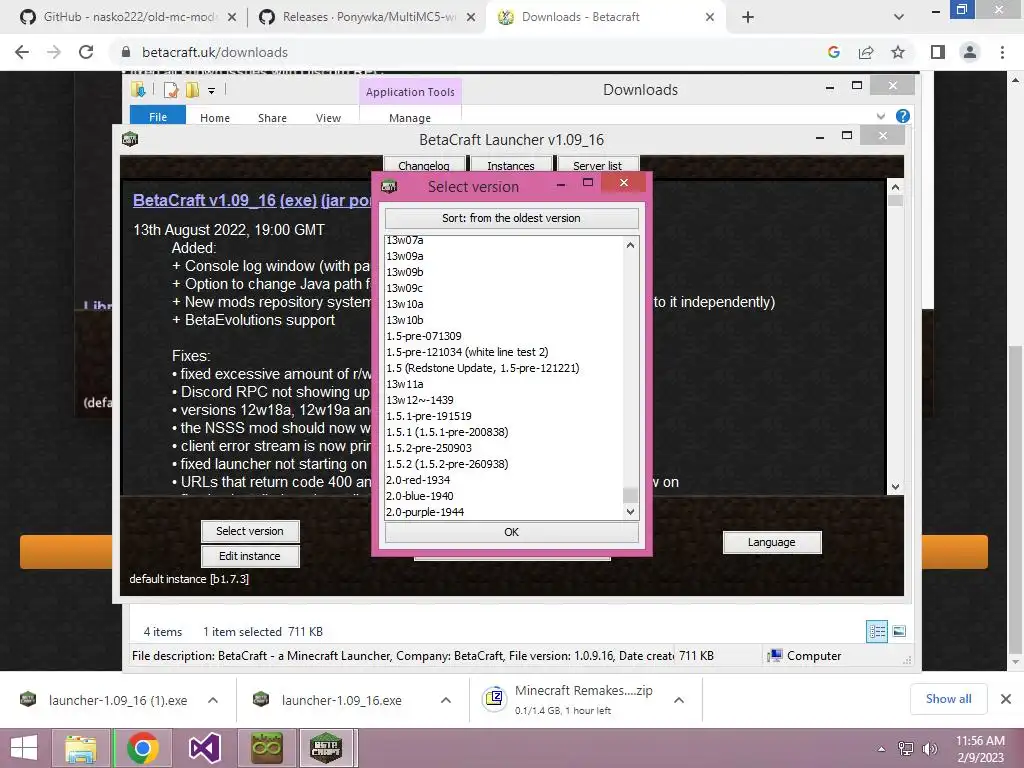Open launcher-1.09_16 (1).exe download options
Screen dimensions: 1024x768
coord(213,700)
